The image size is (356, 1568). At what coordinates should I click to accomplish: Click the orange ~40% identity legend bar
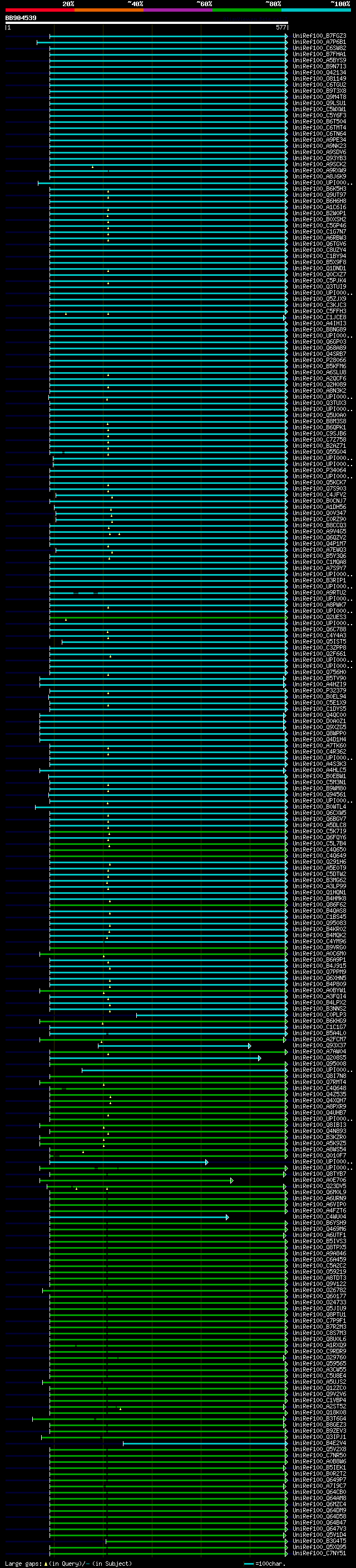109,10
